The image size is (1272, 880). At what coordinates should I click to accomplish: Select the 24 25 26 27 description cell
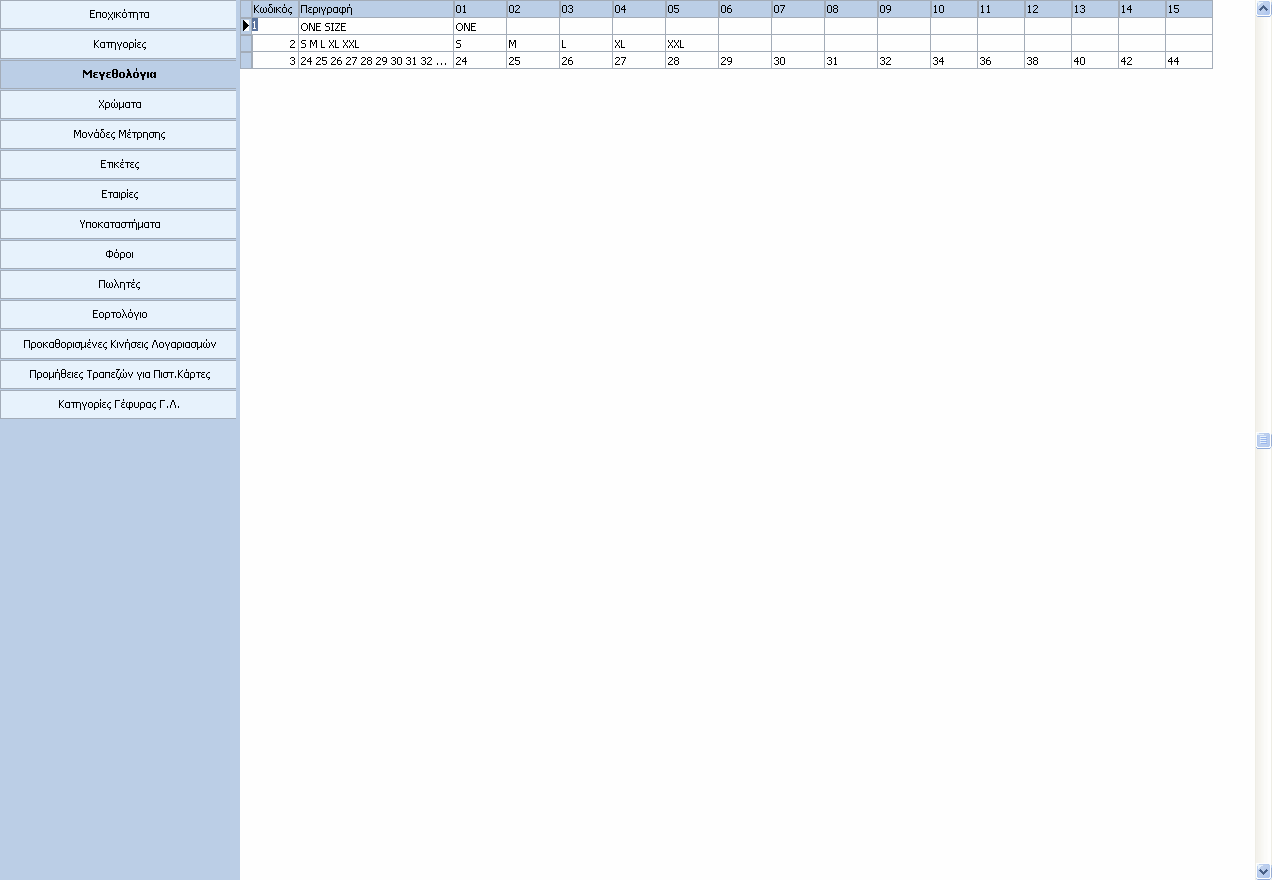(x=375, y=61)
